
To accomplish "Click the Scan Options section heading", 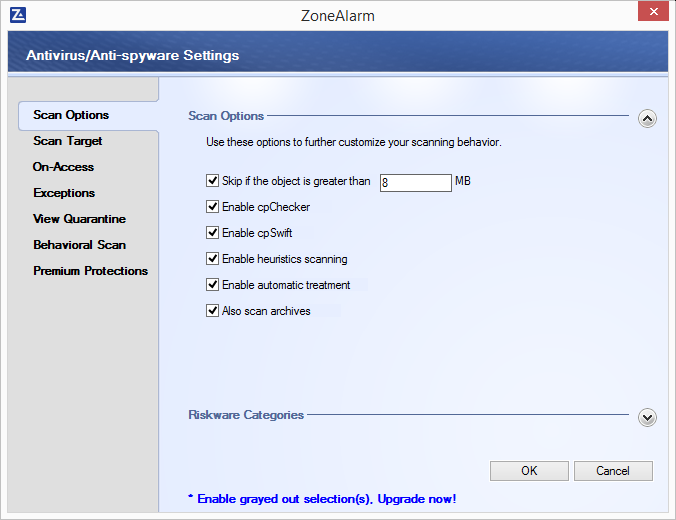I will coord(226,116).
